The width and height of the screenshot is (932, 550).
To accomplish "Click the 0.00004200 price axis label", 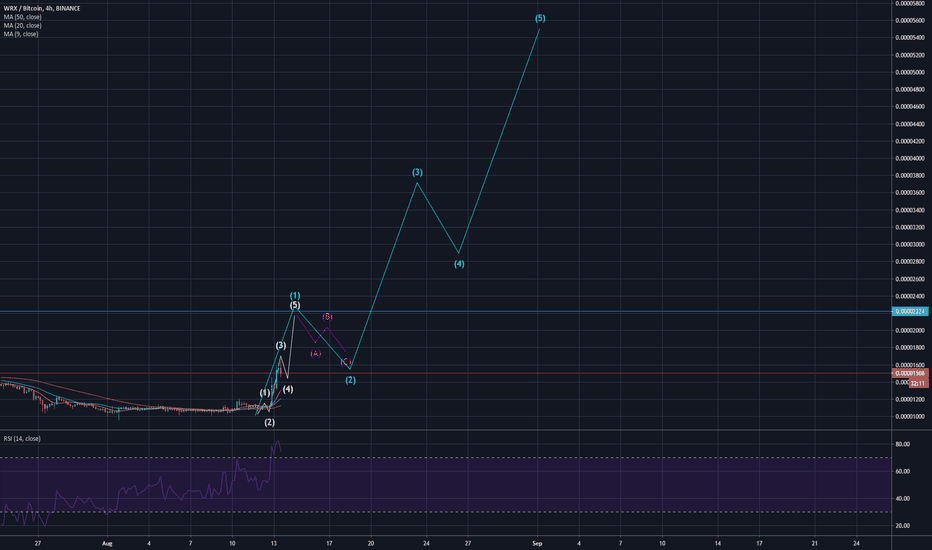I will pyautogui.click(x=910, y=141).
